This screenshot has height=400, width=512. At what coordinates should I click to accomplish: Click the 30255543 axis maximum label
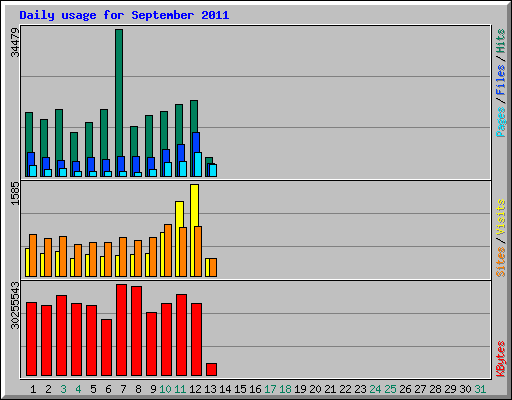(15, 305)
